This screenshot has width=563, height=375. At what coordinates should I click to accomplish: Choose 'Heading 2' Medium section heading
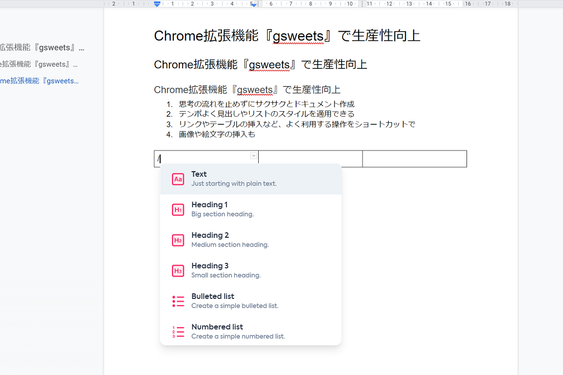point(251,240)
